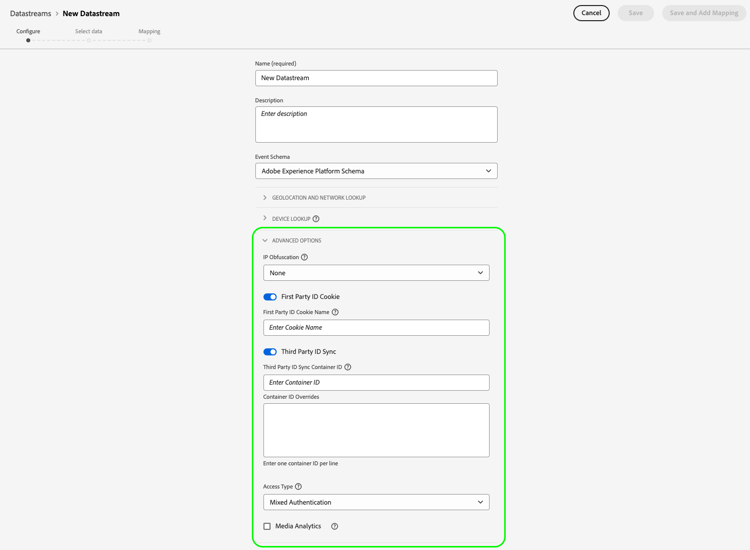Viewport: 750px width, 550px height.
Task: Disable the First Party ID Cookie toggle
Action: coord(270,297)
